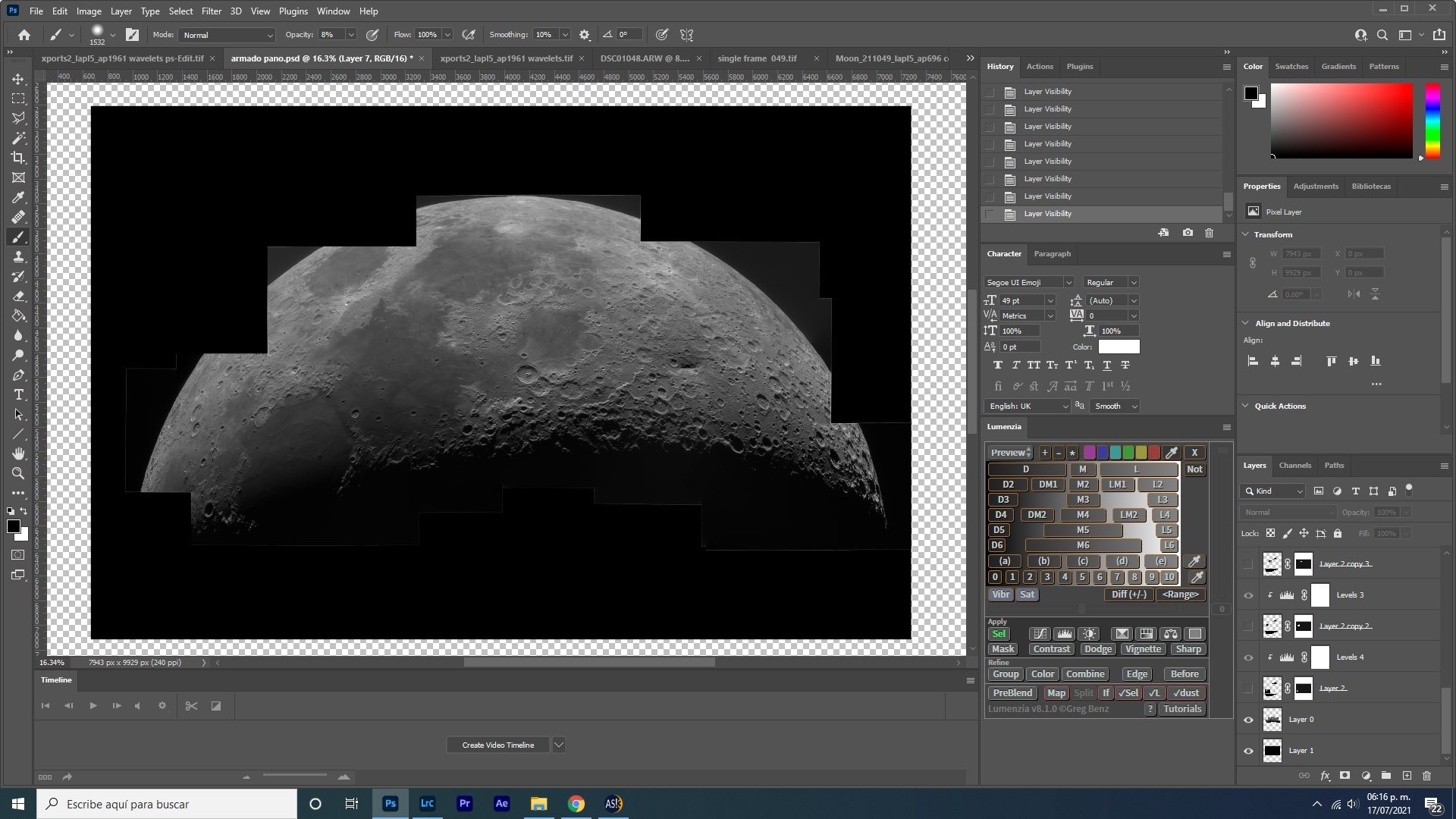The height and width of the screenshot is (819, 1456).
Task: Select the Hand tool
Action: click(x=18, y=453)
